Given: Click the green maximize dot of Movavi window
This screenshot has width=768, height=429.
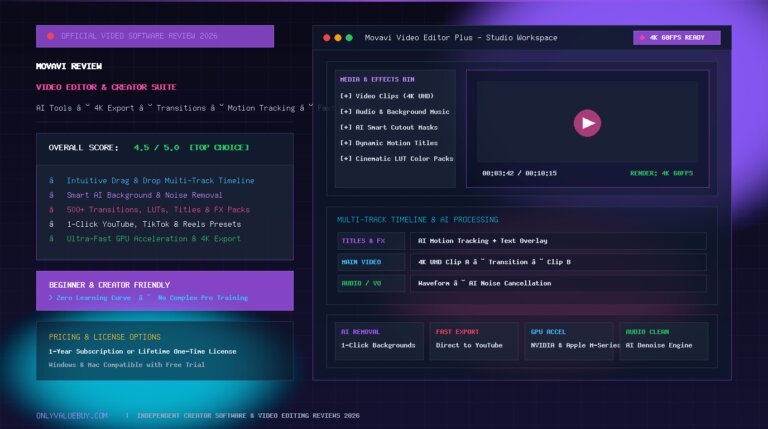Looking at the screenshot, I should pos(349,38).
